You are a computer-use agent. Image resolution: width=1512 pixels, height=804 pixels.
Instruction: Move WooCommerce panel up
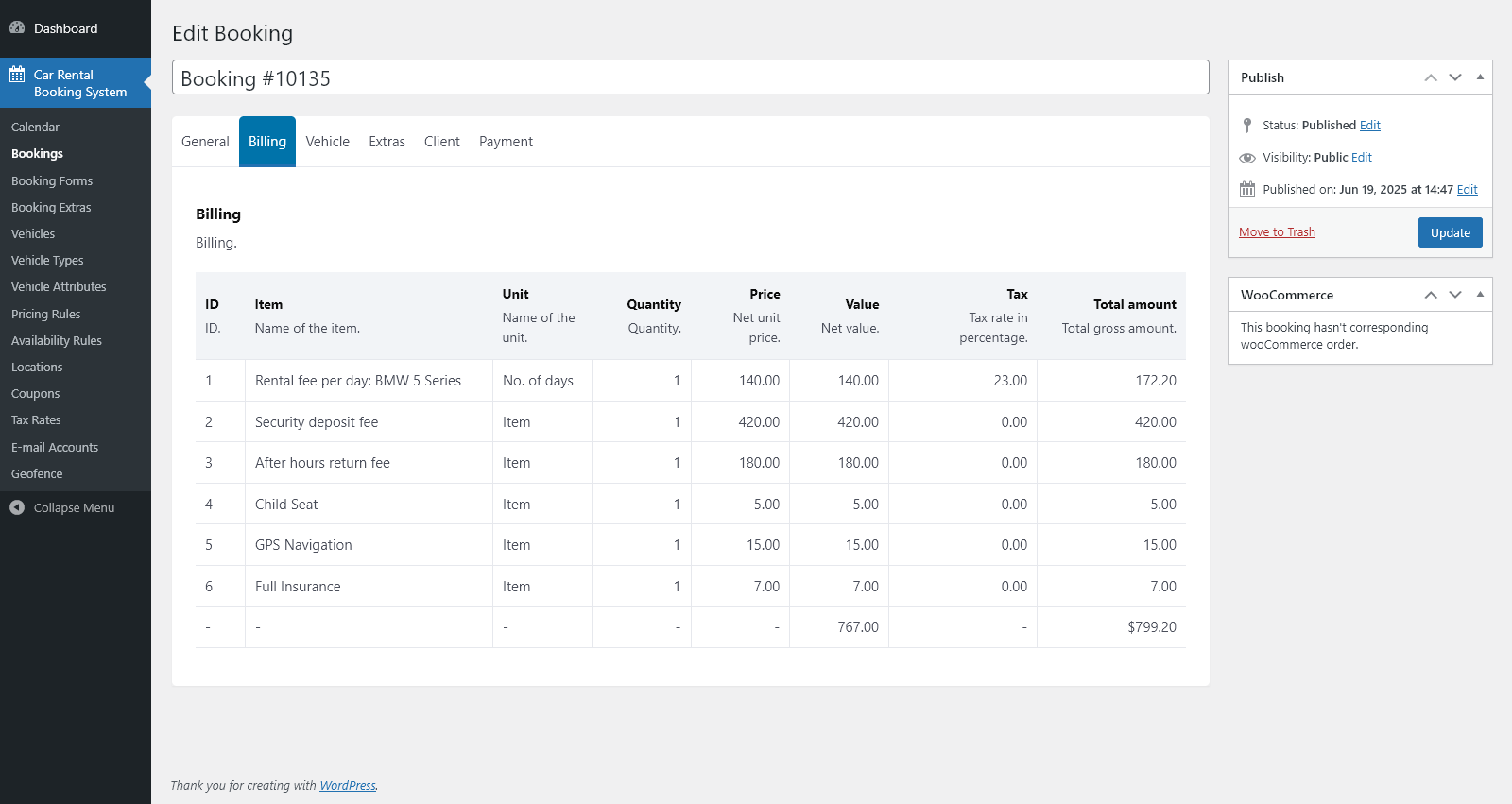[x=1431, y=295]
